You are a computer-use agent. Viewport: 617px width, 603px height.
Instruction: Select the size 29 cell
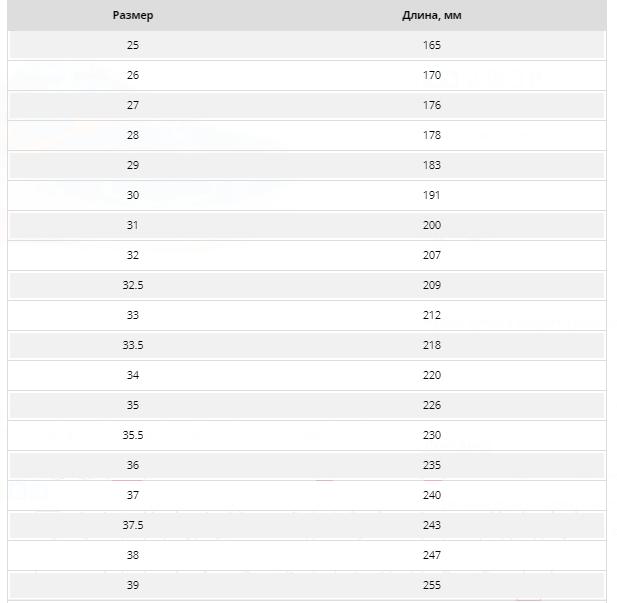[133, 165]
